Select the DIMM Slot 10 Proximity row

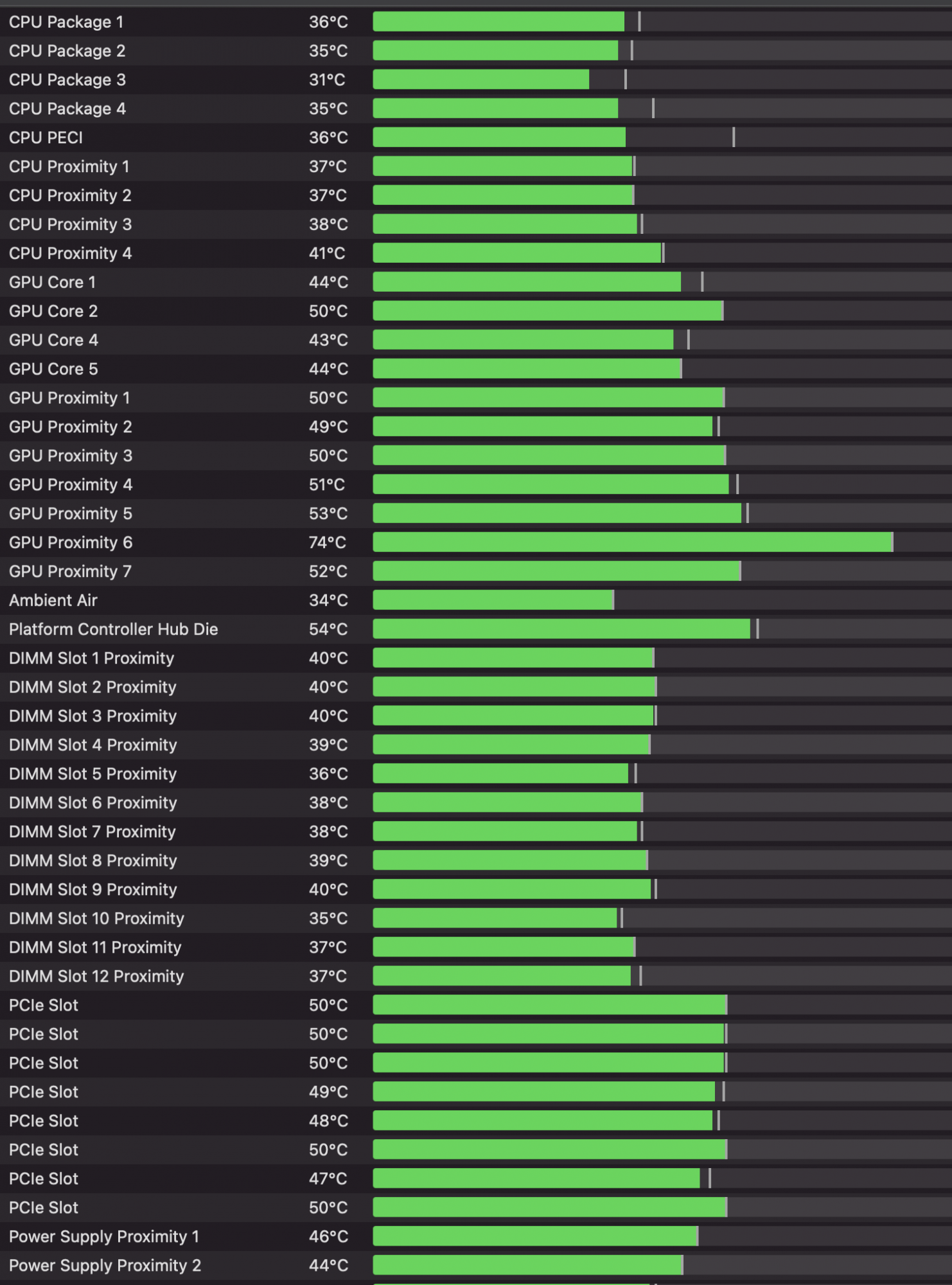(x=96, y=918)
